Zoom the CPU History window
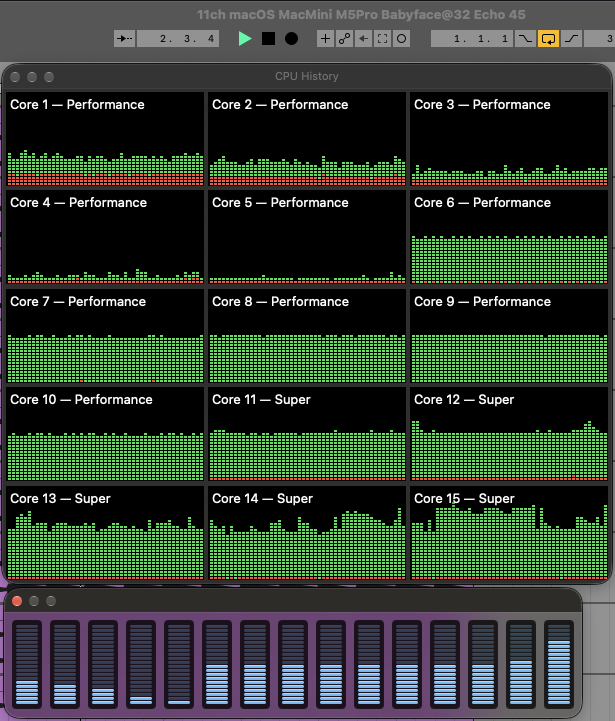The width and height of the screenshot is (615, 721). click(x=49, y=77)
